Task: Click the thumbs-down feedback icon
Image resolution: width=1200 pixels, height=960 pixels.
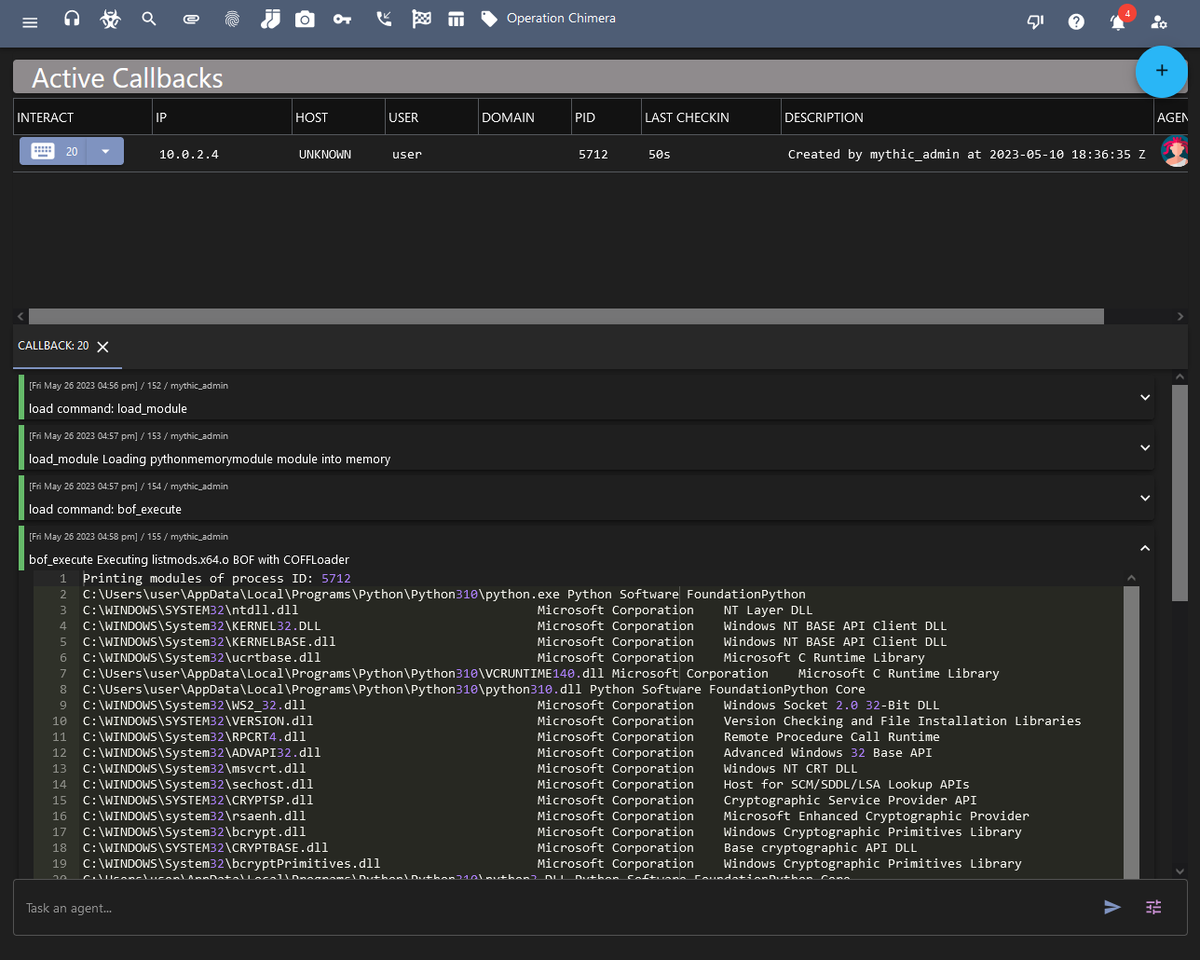Action: coord(1036,22)
